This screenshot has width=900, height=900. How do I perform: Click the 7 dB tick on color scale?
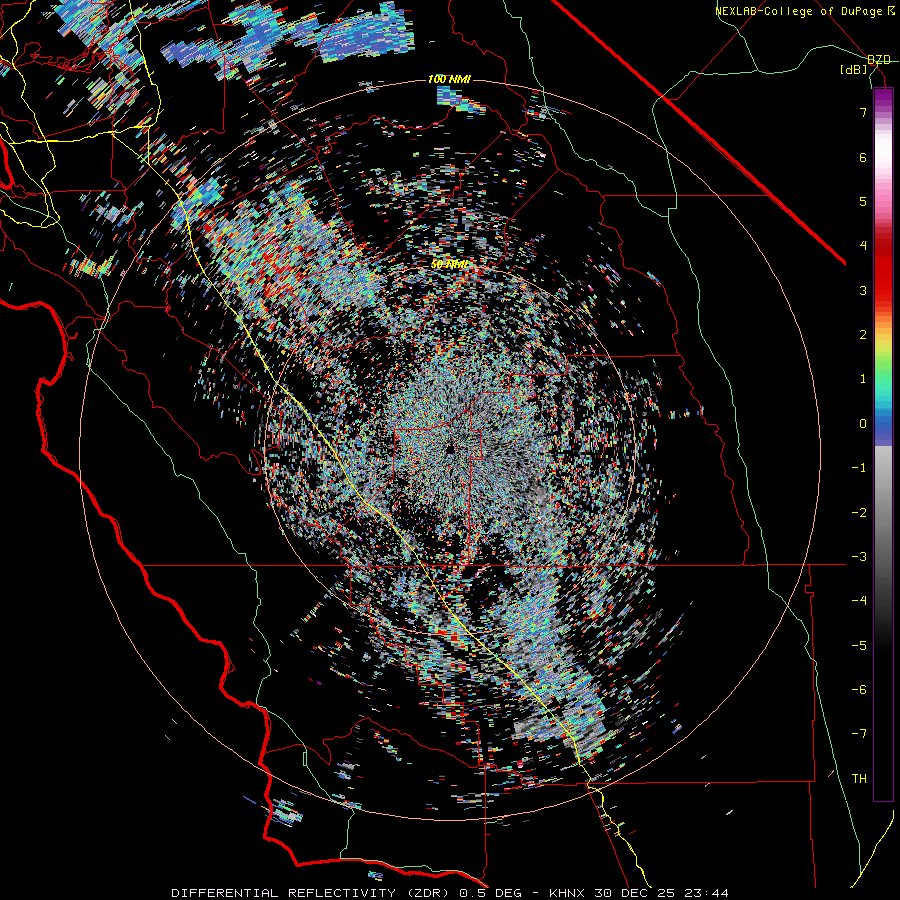(863, 112)
